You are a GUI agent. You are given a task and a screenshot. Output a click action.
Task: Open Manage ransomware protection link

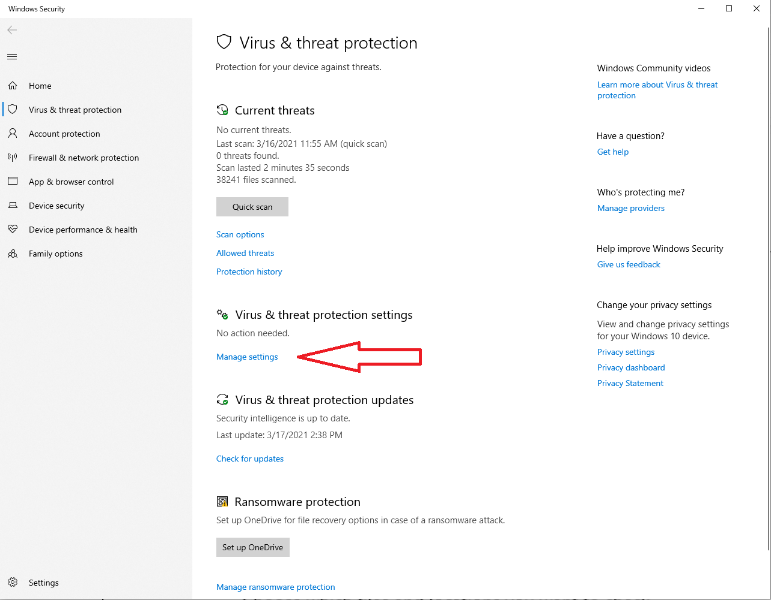[x=276, y=587]
